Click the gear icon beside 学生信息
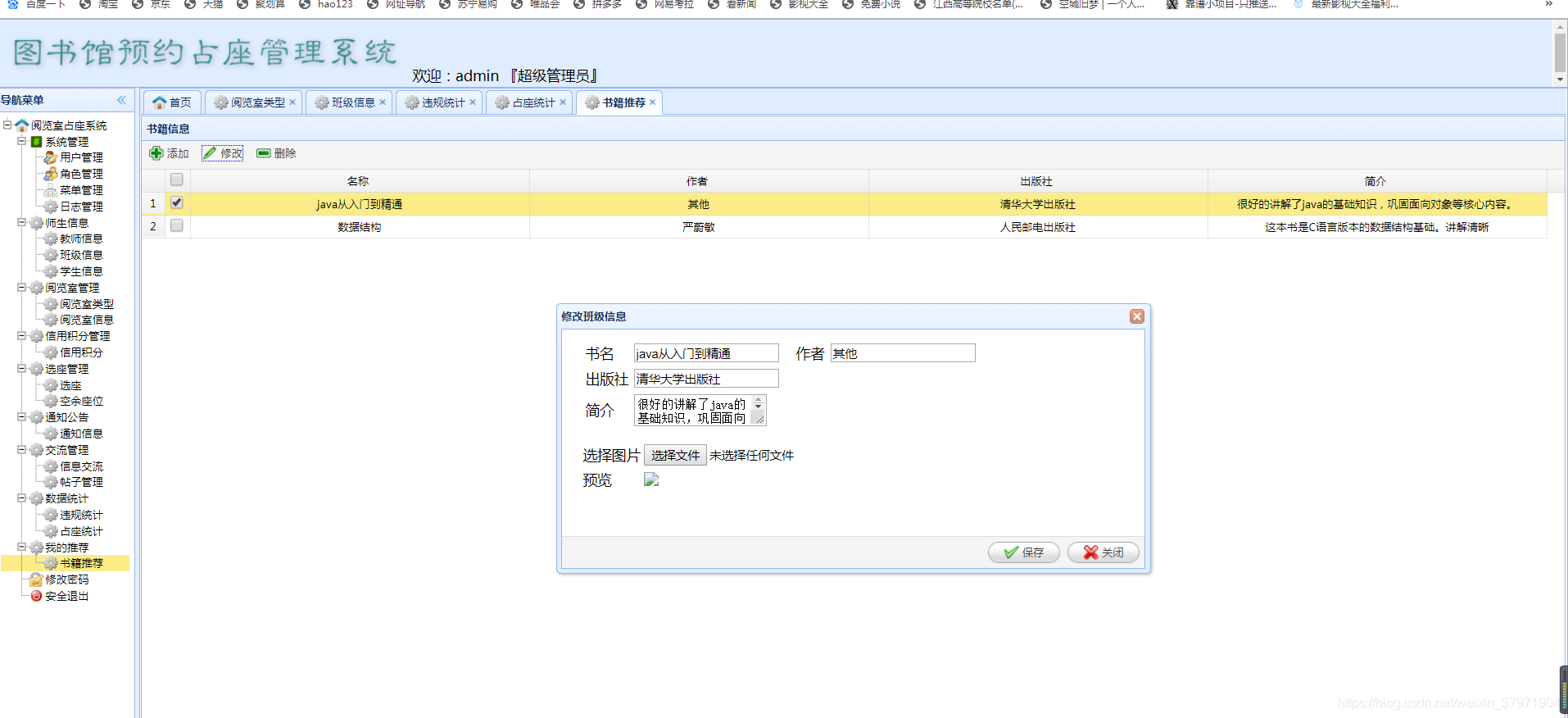The image size is (1568, 718). pos(51,271)
